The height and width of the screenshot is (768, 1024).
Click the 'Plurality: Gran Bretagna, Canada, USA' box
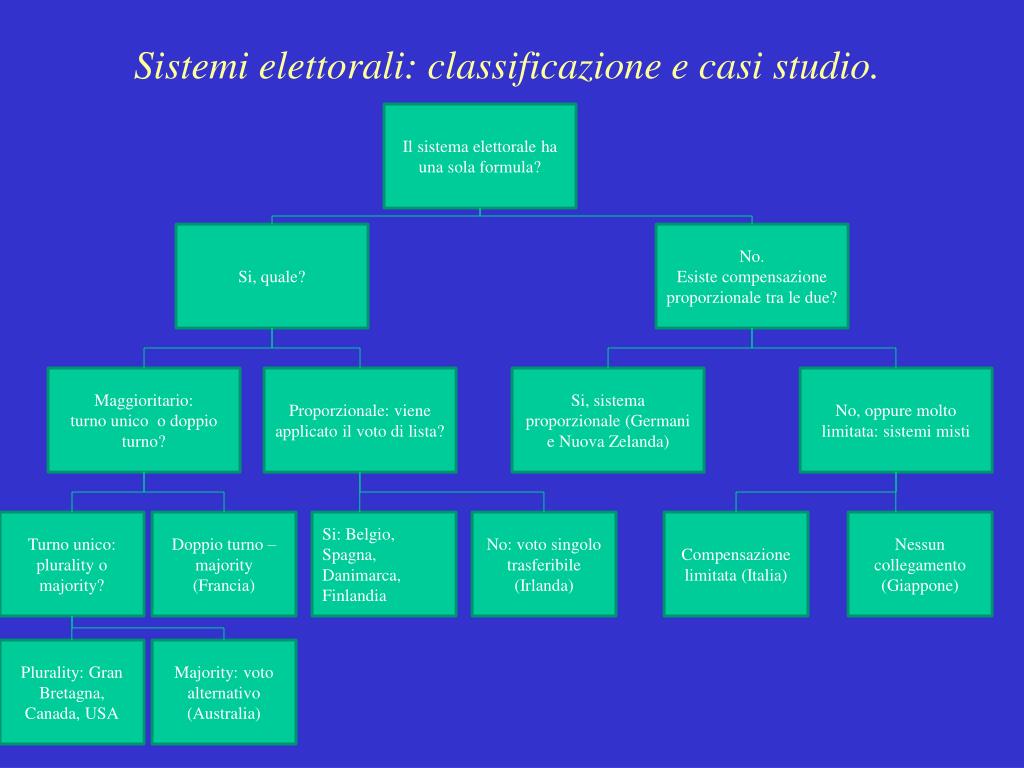[72, 692]
